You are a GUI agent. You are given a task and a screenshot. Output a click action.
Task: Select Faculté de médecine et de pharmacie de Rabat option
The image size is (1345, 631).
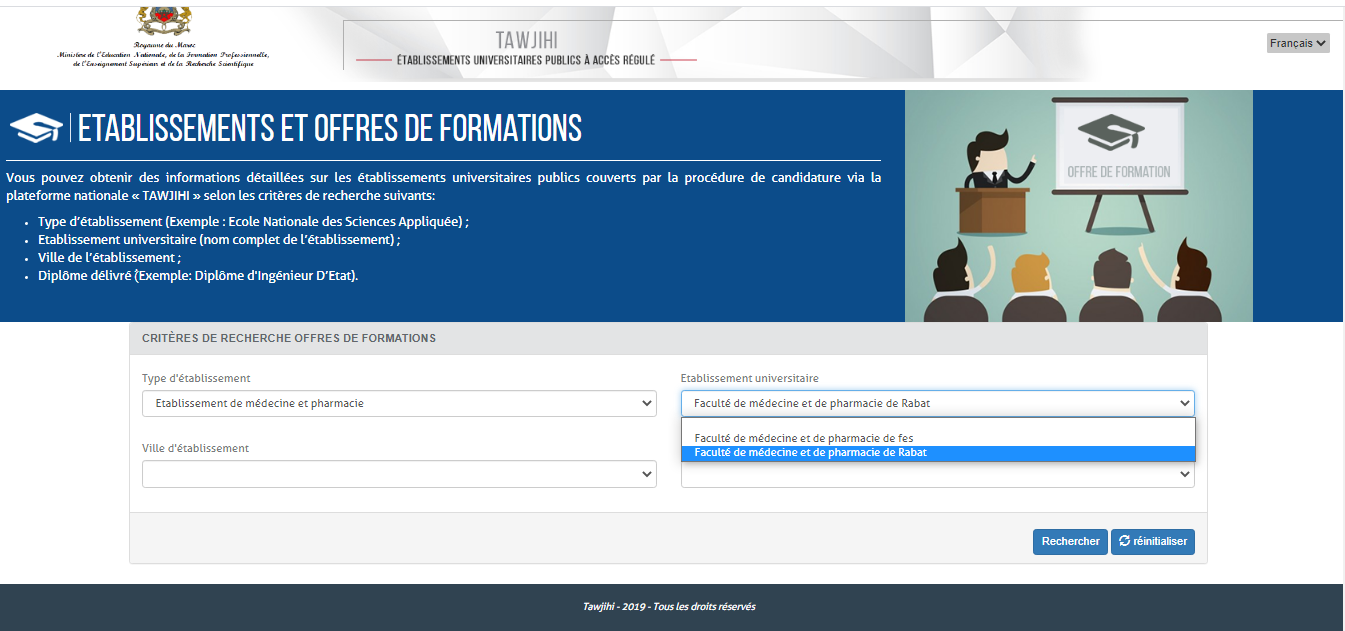coord(938,453)
